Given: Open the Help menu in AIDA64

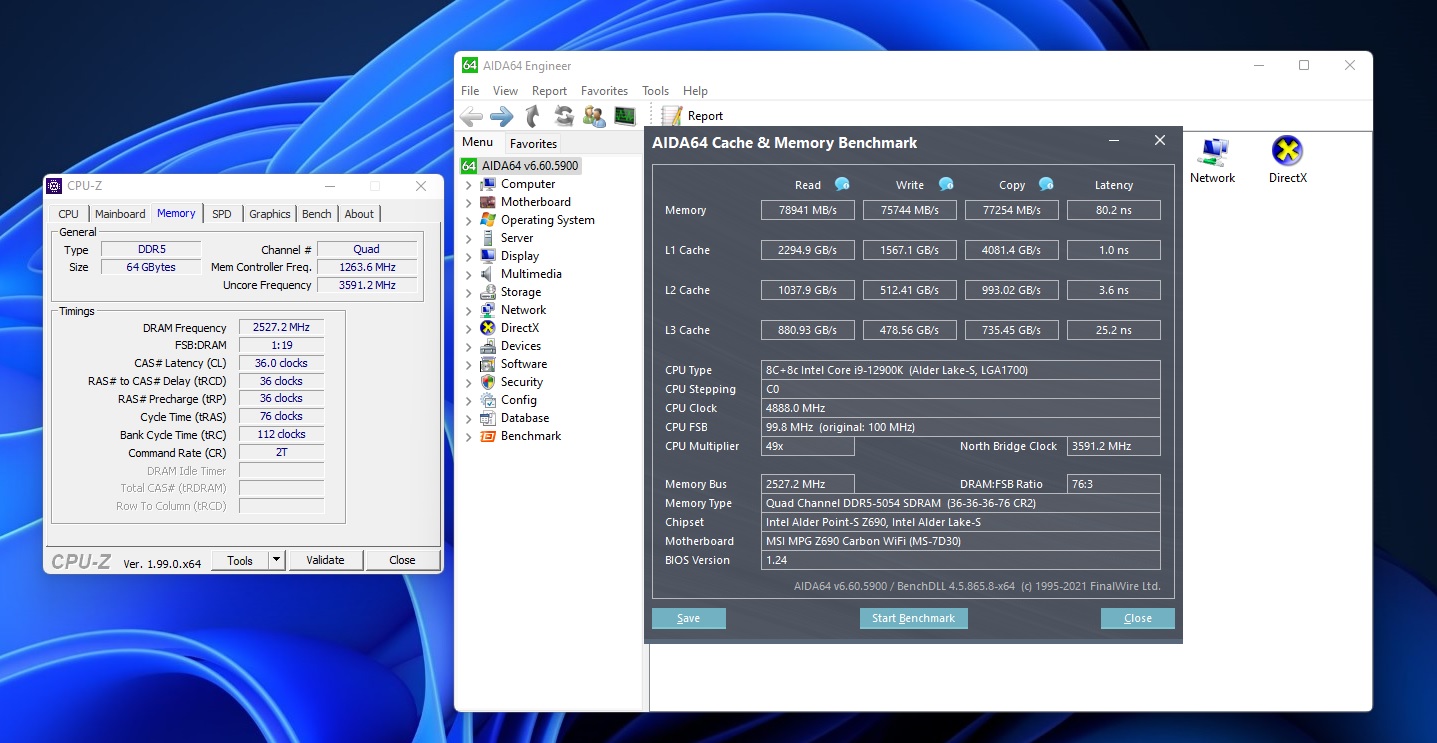Looking at the screenshot, I should [x=695, y=91].
